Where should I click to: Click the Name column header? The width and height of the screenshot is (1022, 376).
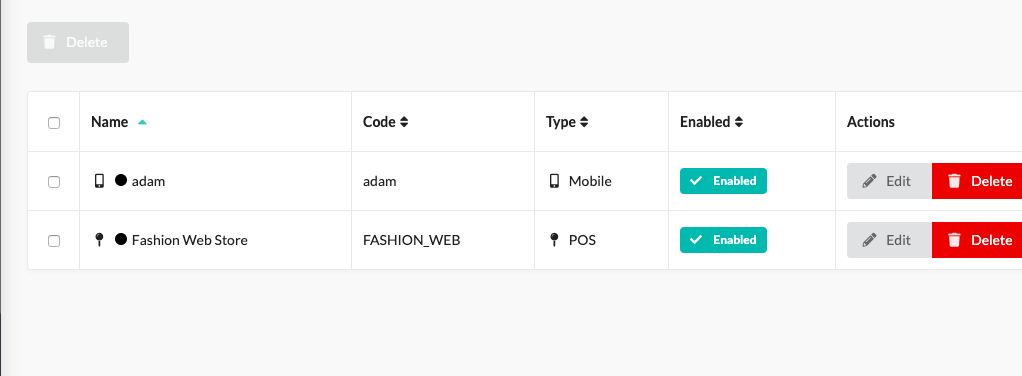[110, 122]
